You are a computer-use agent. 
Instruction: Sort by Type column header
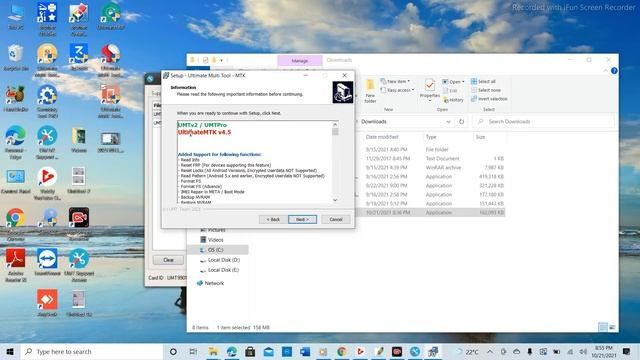click(x=431, y=137)
